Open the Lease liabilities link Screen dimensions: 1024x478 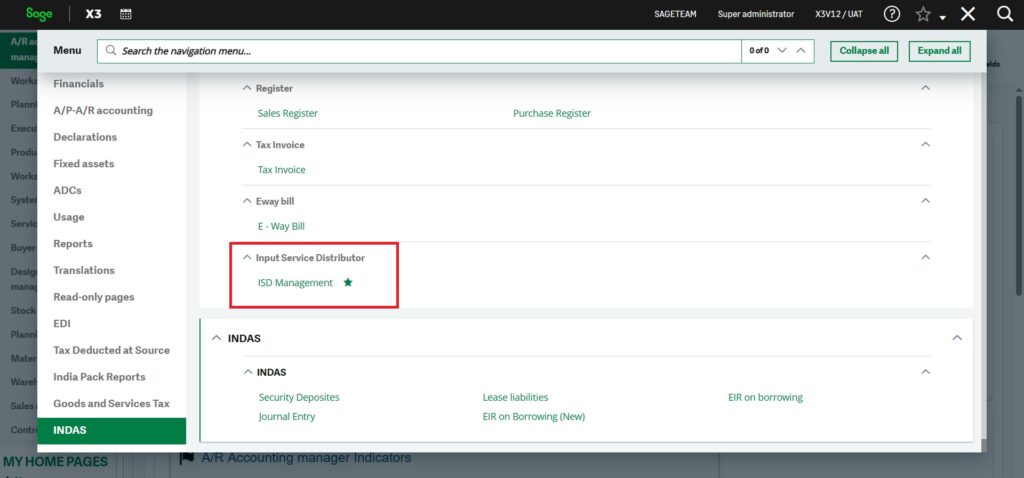[x=515, y=397]
